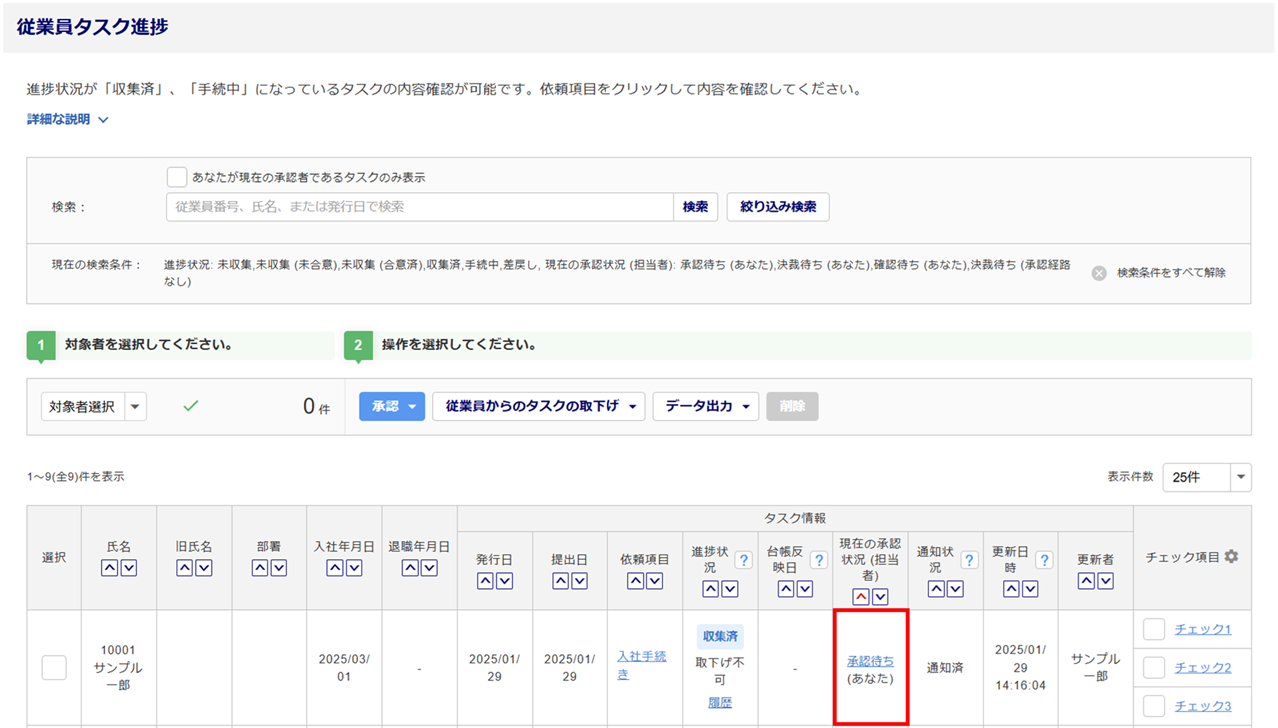This screenshot has width=1278, height=728.
Task: Click the help icon next to 通知状況
Action: coord(968,560)
